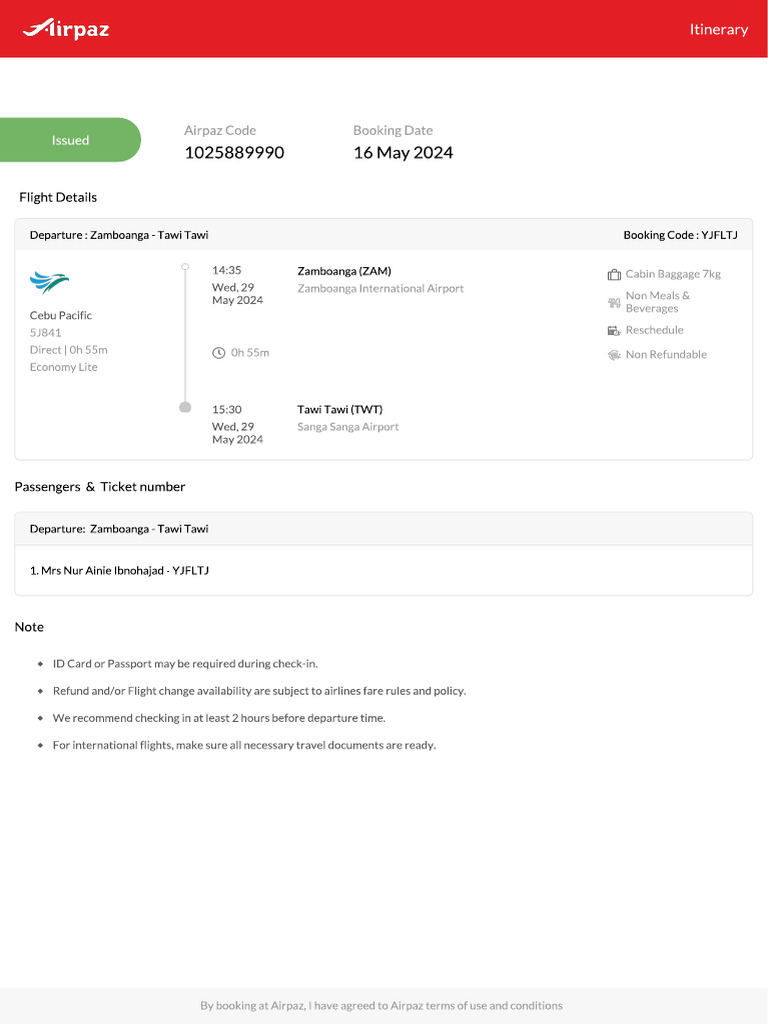Image resolution: width=768 pixels, height=1024 pixels.
Task: Click the refund and flight change note
Action: click(259, 691)
